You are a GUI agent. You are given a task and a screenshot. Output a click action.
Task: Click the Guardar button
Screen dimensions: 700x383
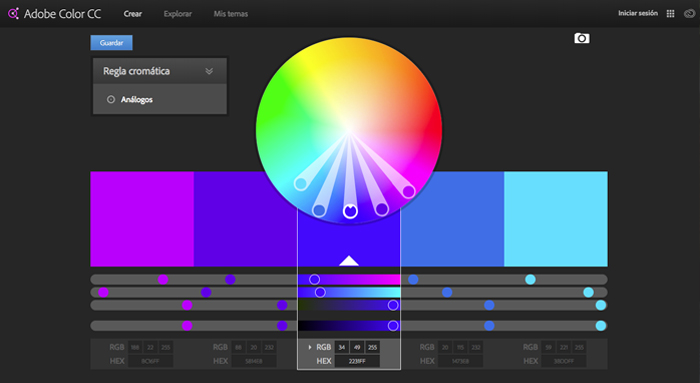coord(112,43)
